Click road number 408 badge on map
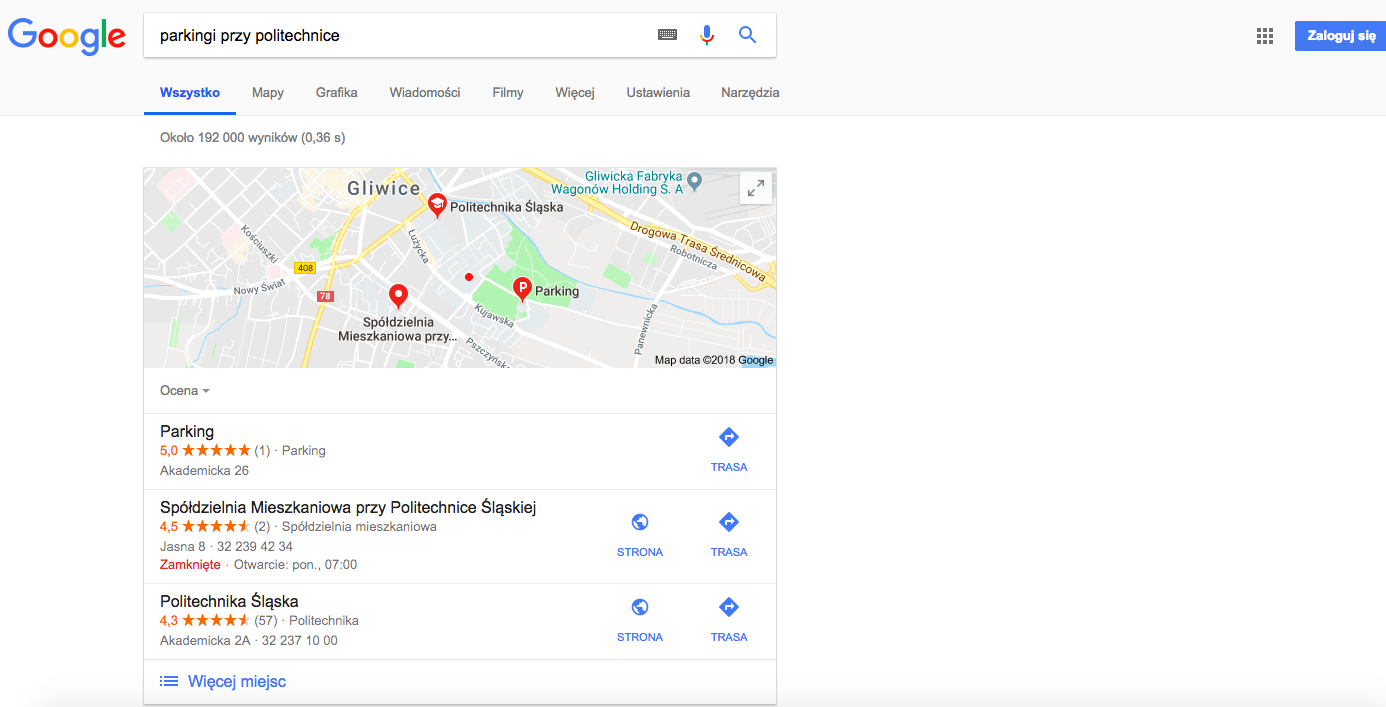The height and width of the screenshot is (707, 1386). (305, 268)
